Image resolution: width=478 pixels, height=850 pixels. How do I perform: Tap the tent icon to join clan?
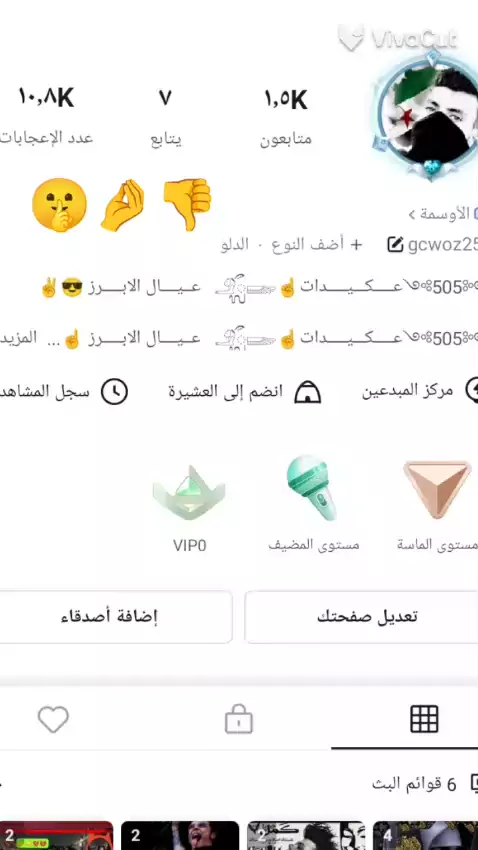307,391
